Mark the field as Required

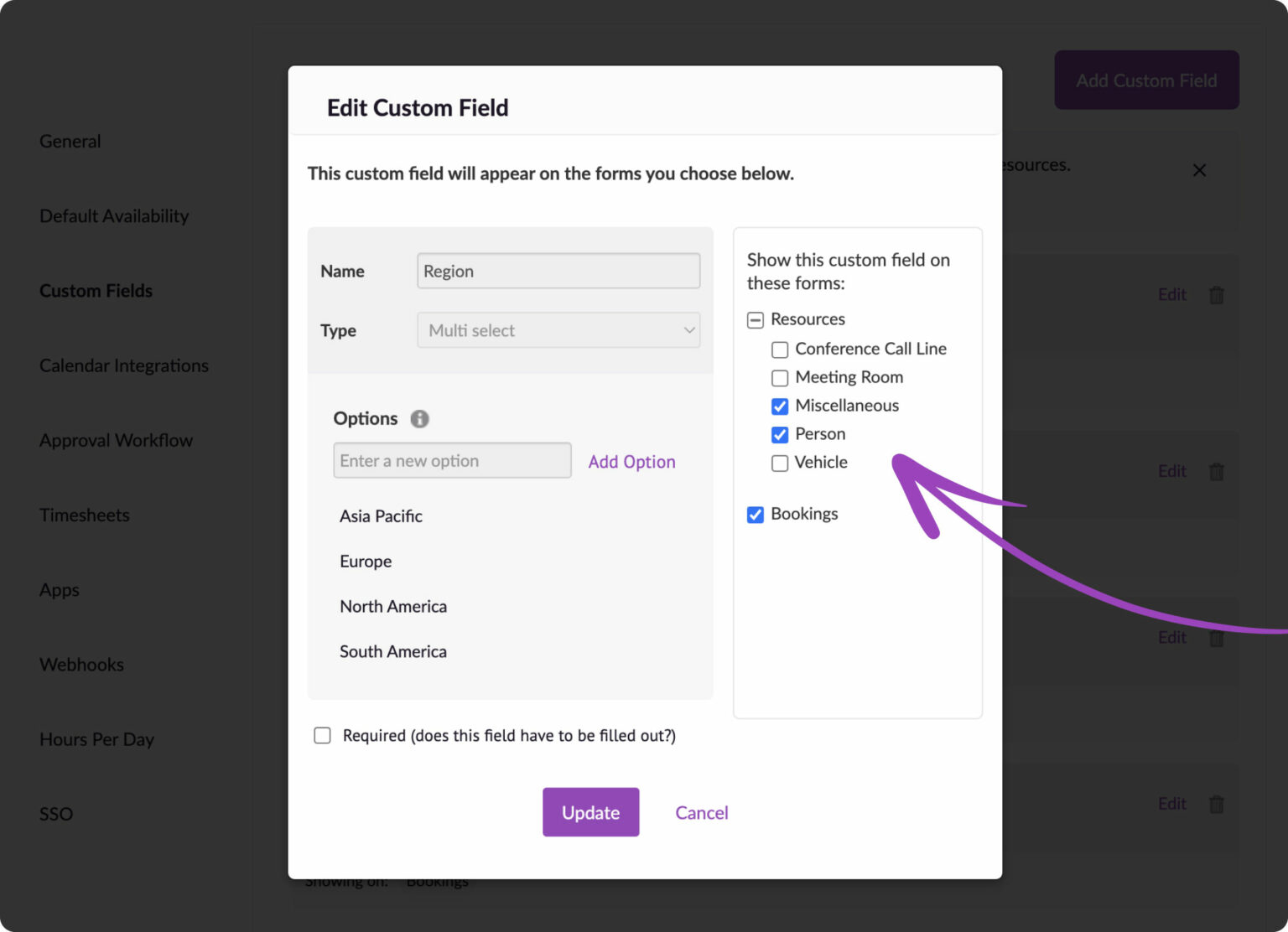322,735
